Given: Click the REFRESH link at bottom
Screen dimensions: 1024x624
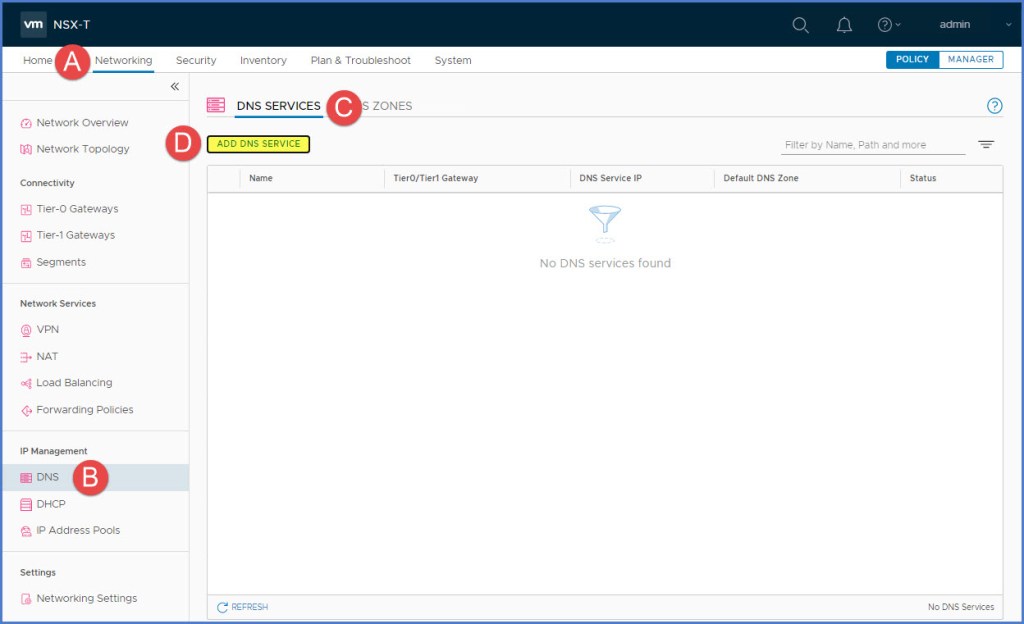Looking at the screenshot, I should pos(242,607).
